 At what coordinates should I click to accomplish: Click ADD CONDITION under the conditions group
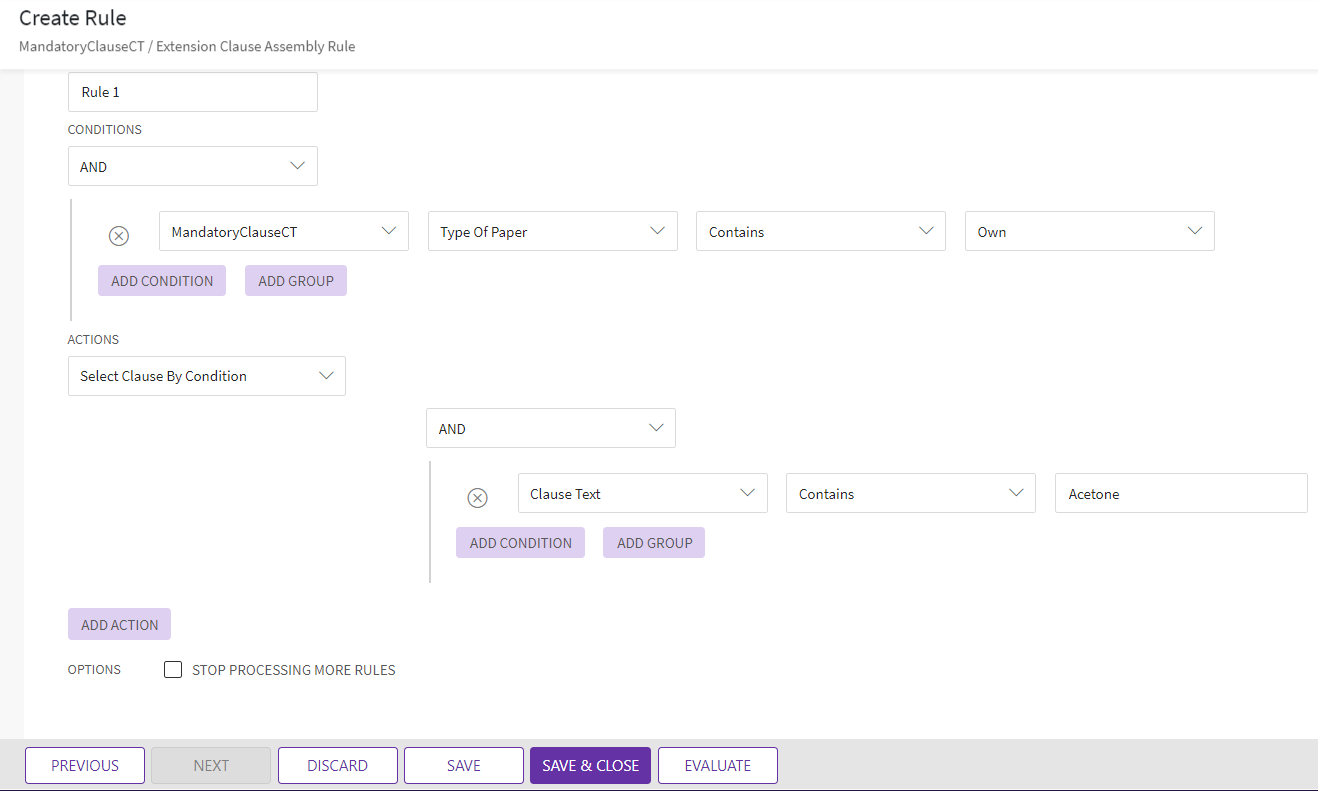tap(161, 280)
